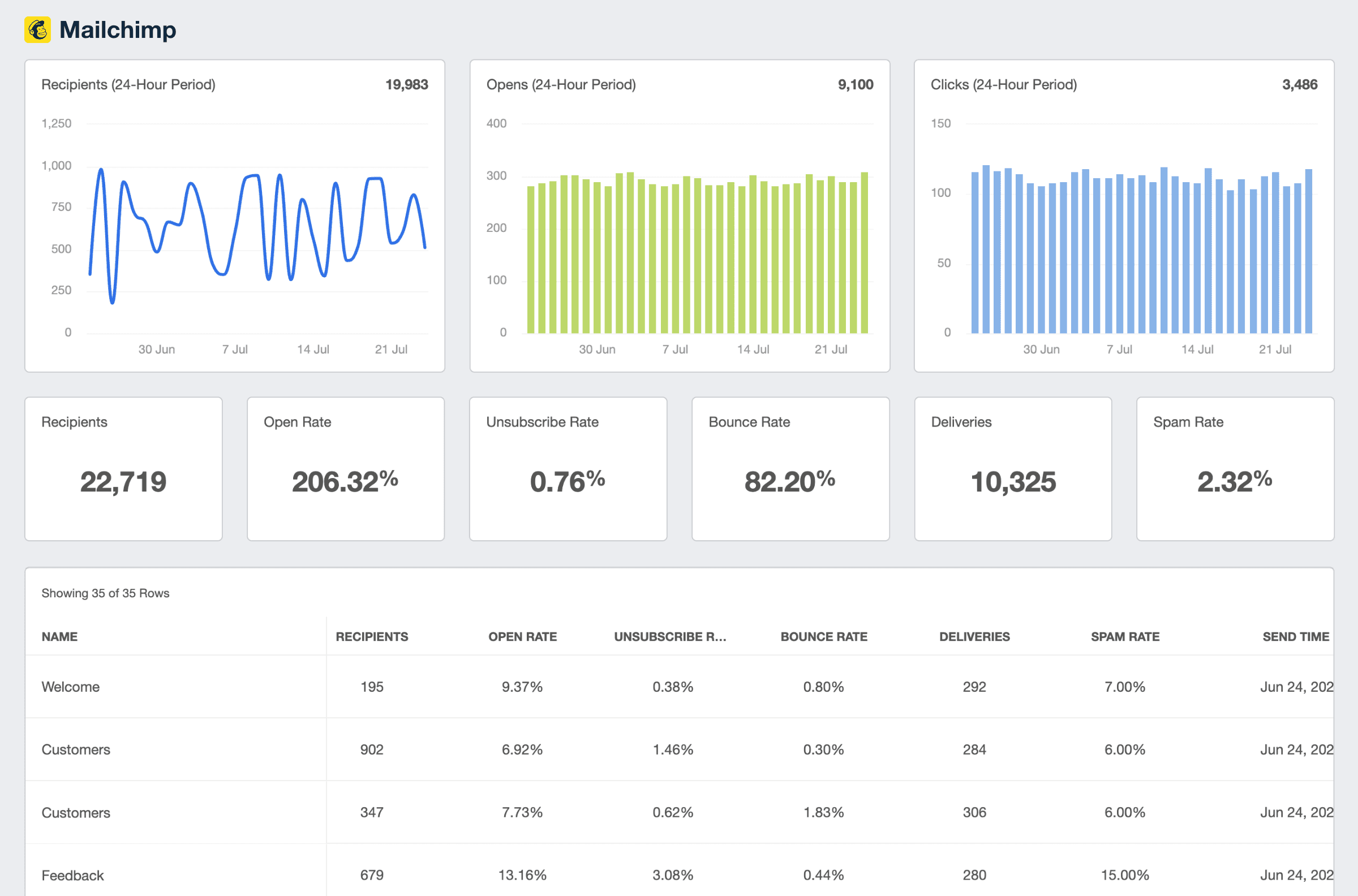Screen dimensions: 1358x896
Task: Click the DELIVERIES column header
Action: click(x=974, y=636)
